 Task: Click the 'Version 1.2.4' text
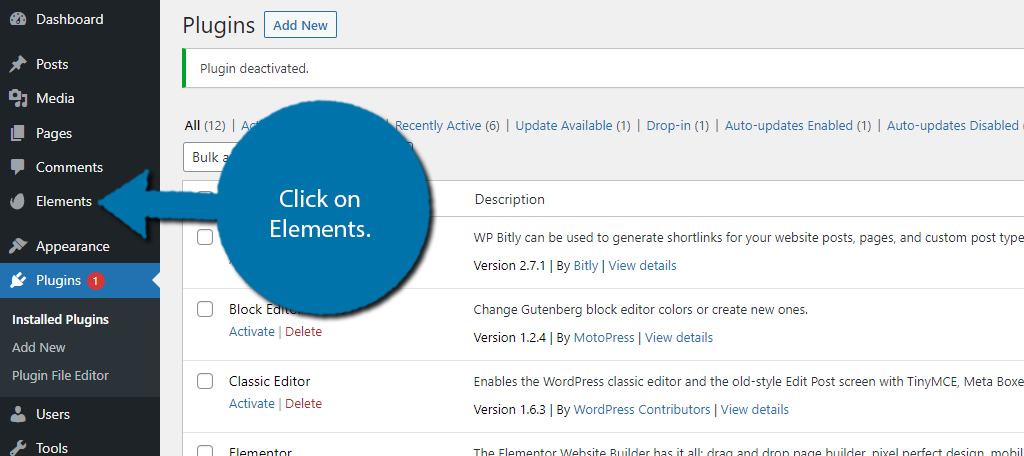509,338
